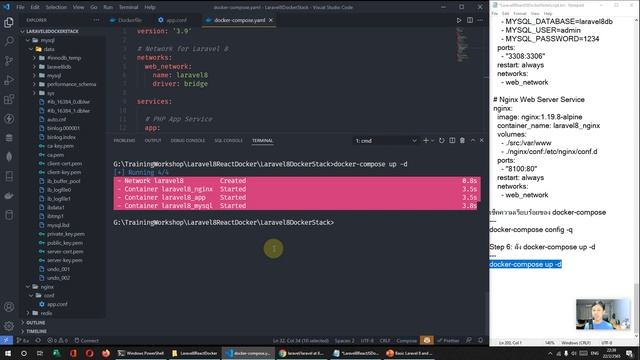Open the lightning bolt extension icon in activity bar
The width and height of the screenshot is (640, 360).
coord(9,119)
